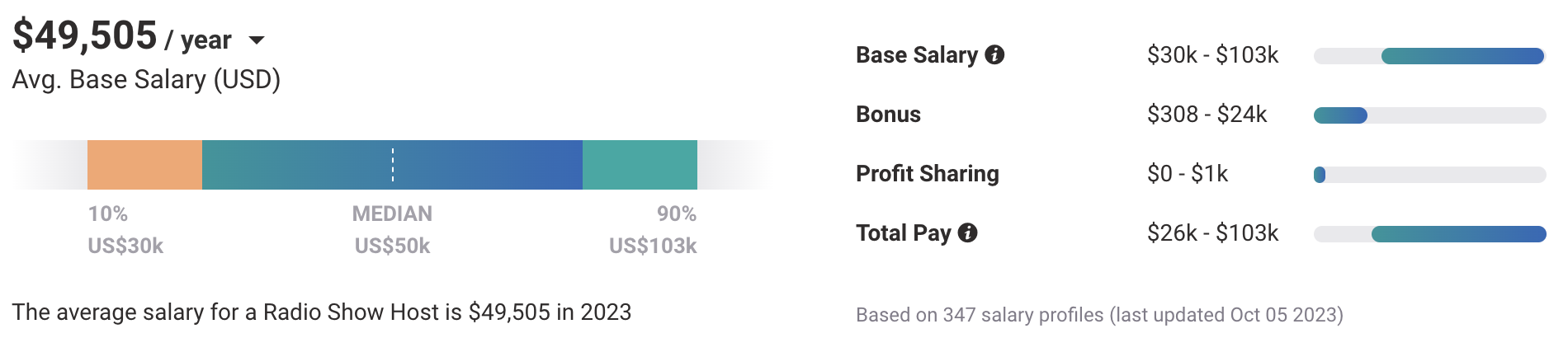The width and height of the screenshot is (1568, 338).
Task: Click the orange 10% salary bar segment
Action: (144, 165)
